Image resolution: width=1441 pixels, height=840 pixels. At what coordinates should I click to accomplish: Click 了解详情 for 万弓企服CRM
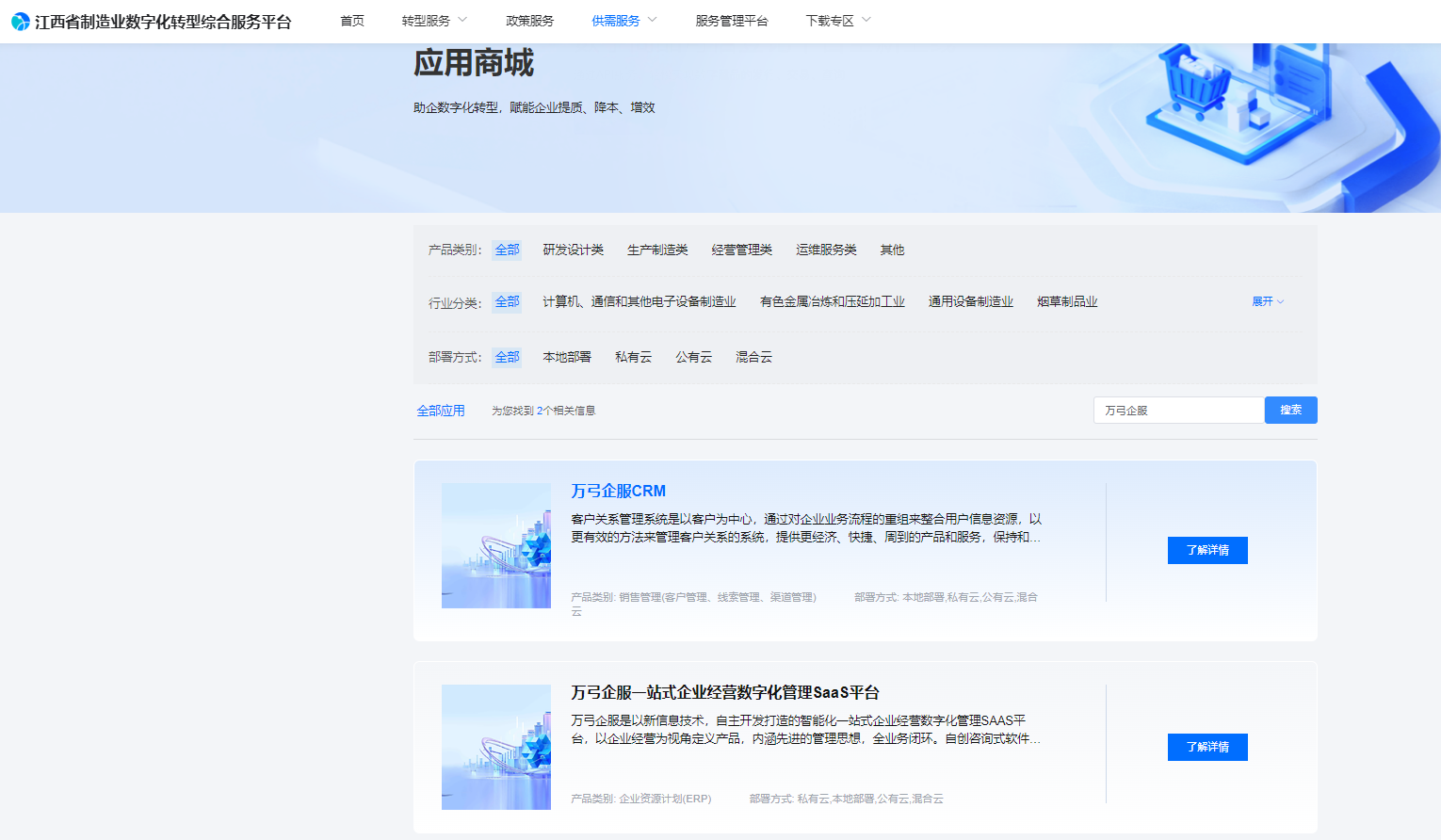1206,550
